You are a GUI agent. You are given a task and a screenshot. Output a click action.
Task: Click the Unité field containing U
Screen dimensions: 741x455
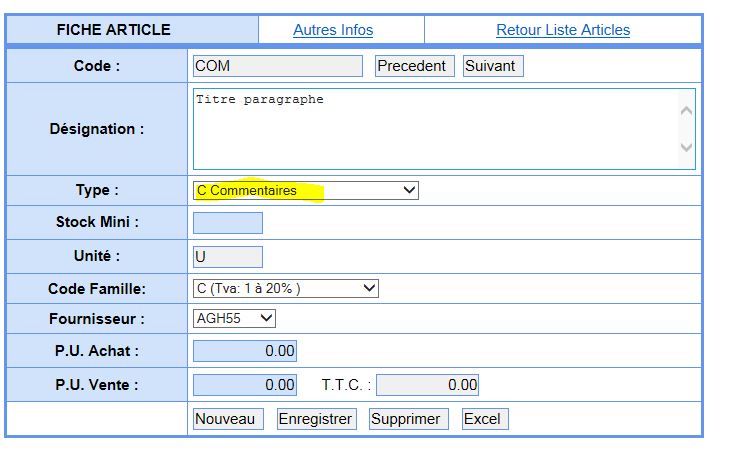[227, 257]
